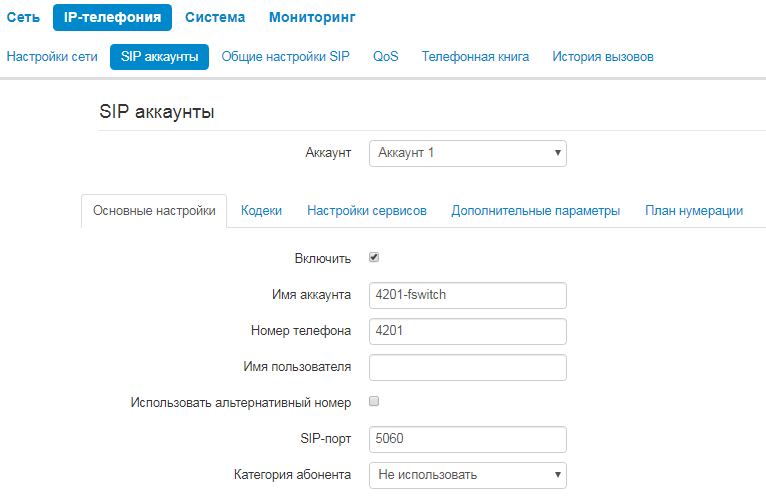Open the Телефонная книга tab
766x502 pixels.
[x=475, y=57]
